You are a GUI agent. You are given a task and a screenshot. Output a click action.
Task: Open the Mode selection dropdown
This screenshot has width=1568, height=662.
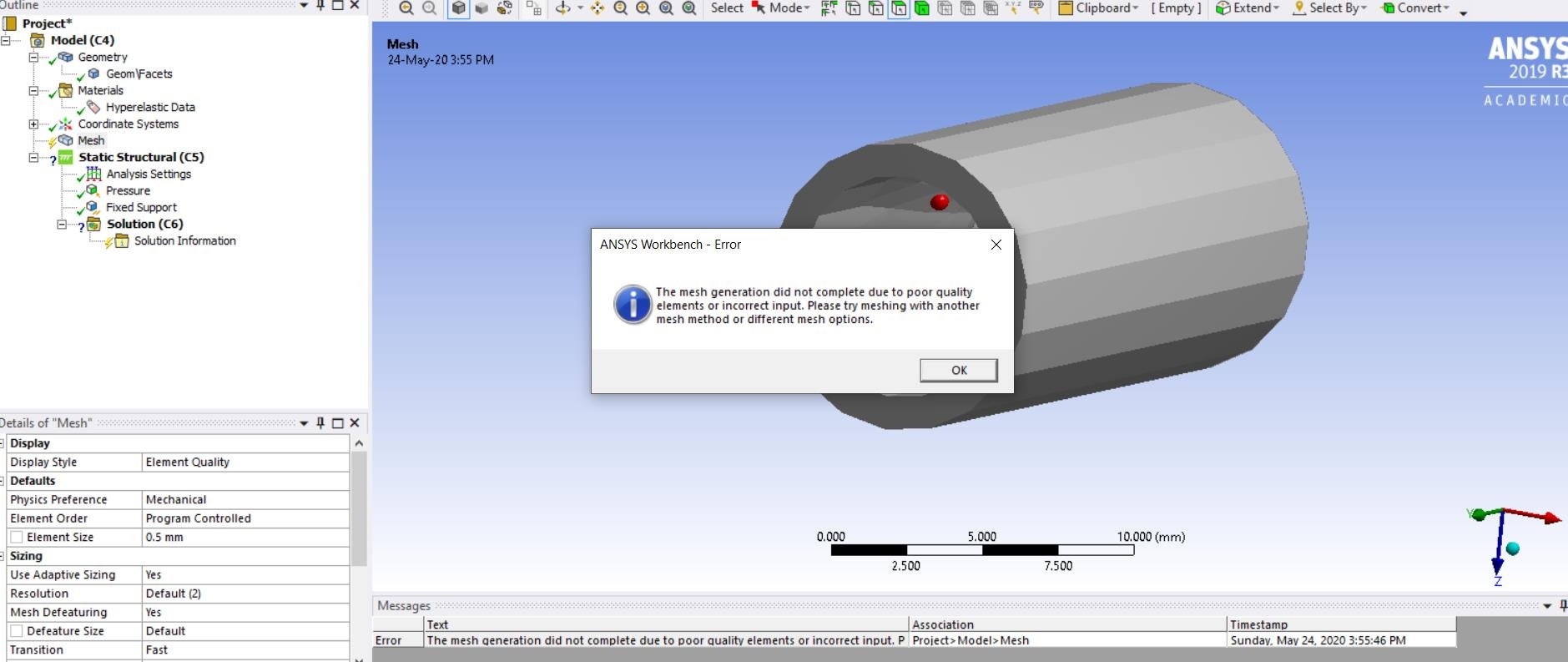point(781,8)
